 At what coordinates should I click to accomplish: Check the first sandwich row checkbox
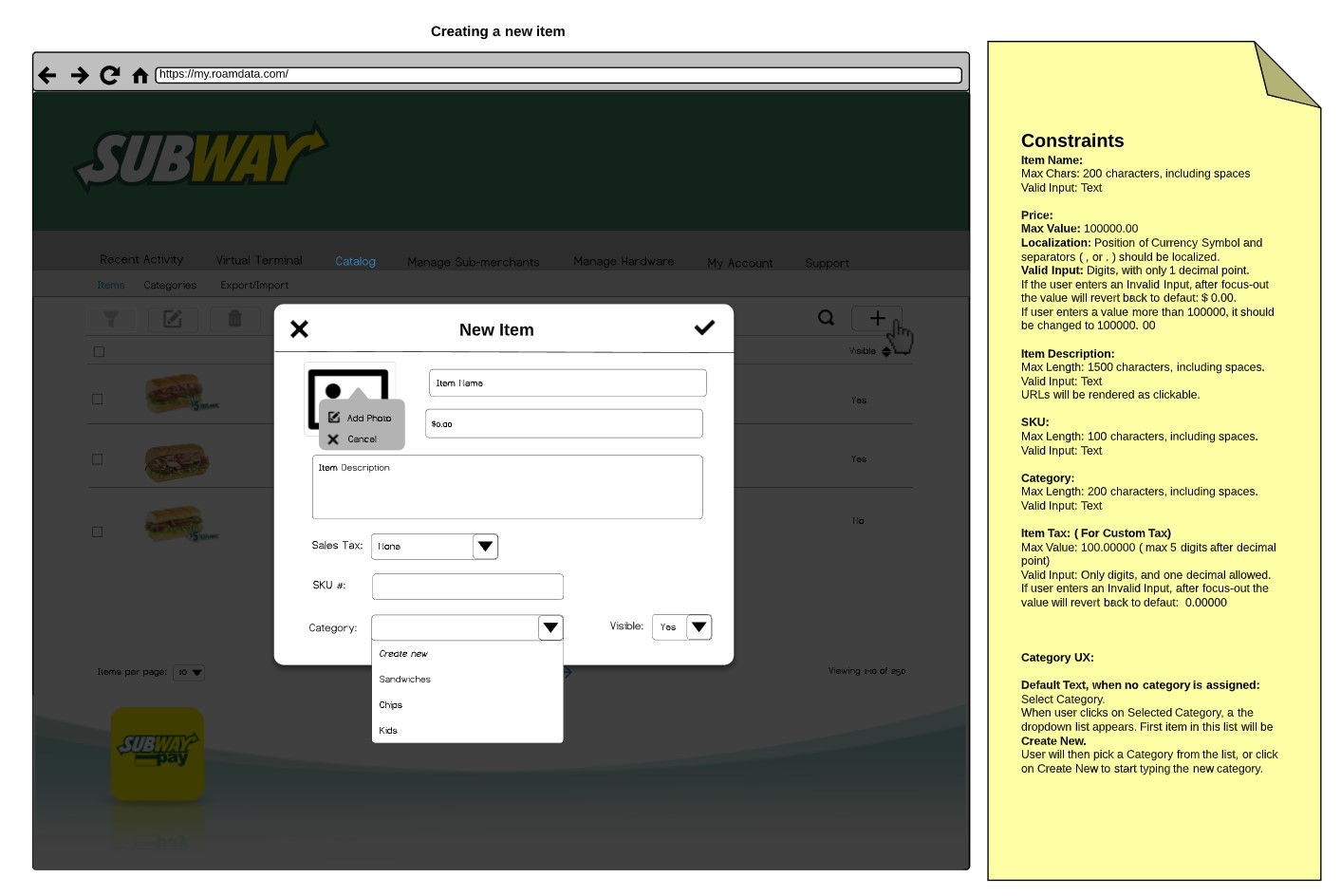coord(97,400)
